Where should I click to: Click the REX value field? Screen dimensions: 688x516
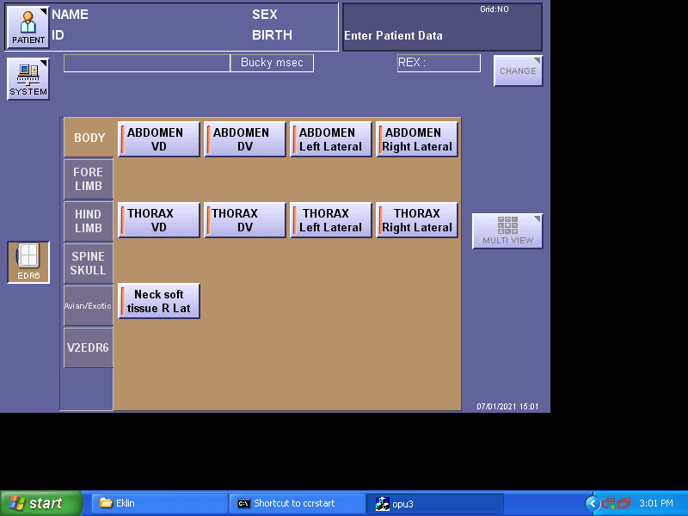pyautogui.click(x=438, y=63)
